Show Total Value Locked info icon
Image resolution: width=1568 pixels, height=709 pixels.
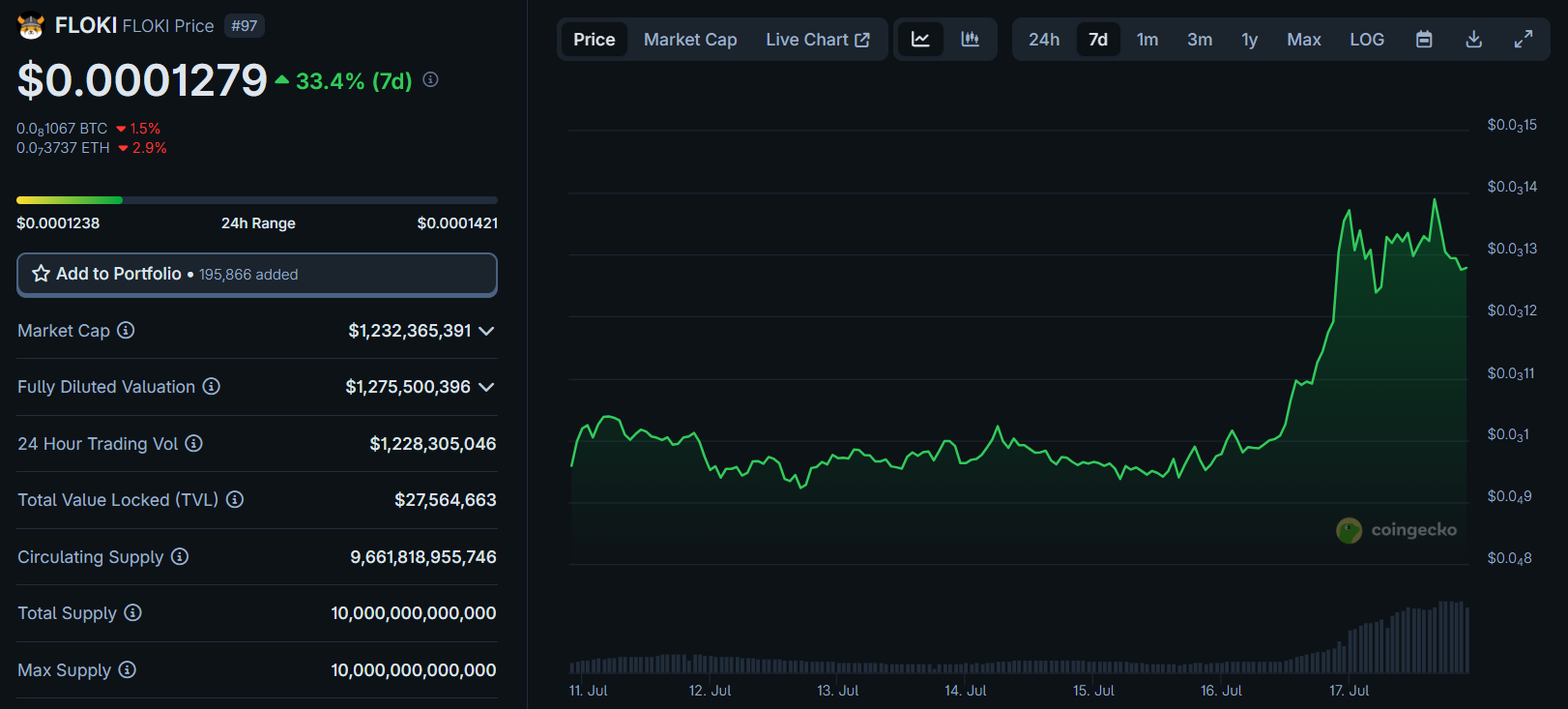tap(235, 500)
